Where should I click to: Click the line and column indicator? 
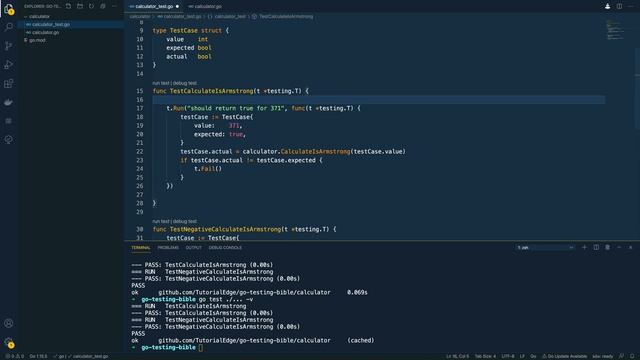(x=458, y=356)
